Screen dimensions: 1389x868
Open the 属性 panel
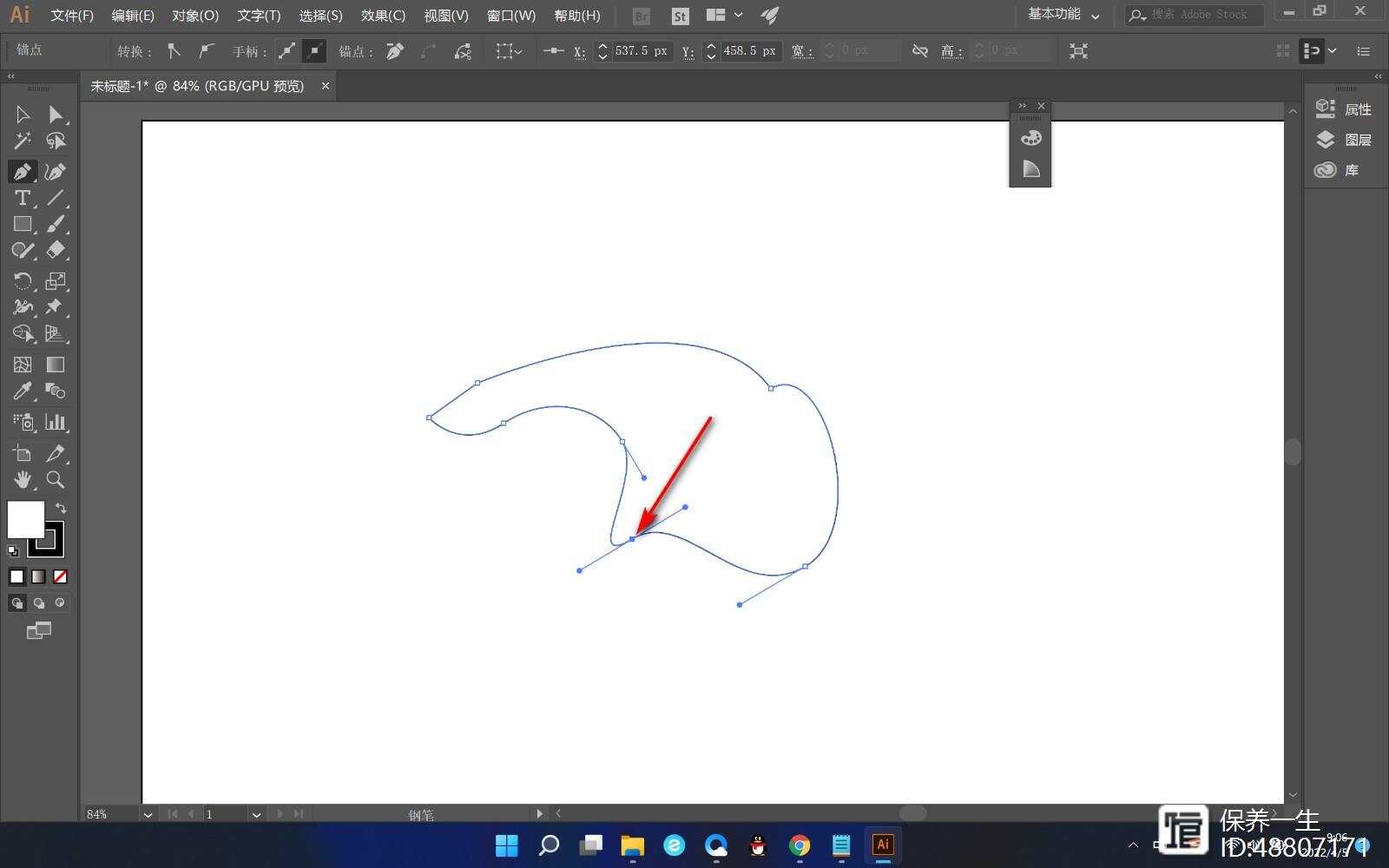click(x=1344, y=108)
